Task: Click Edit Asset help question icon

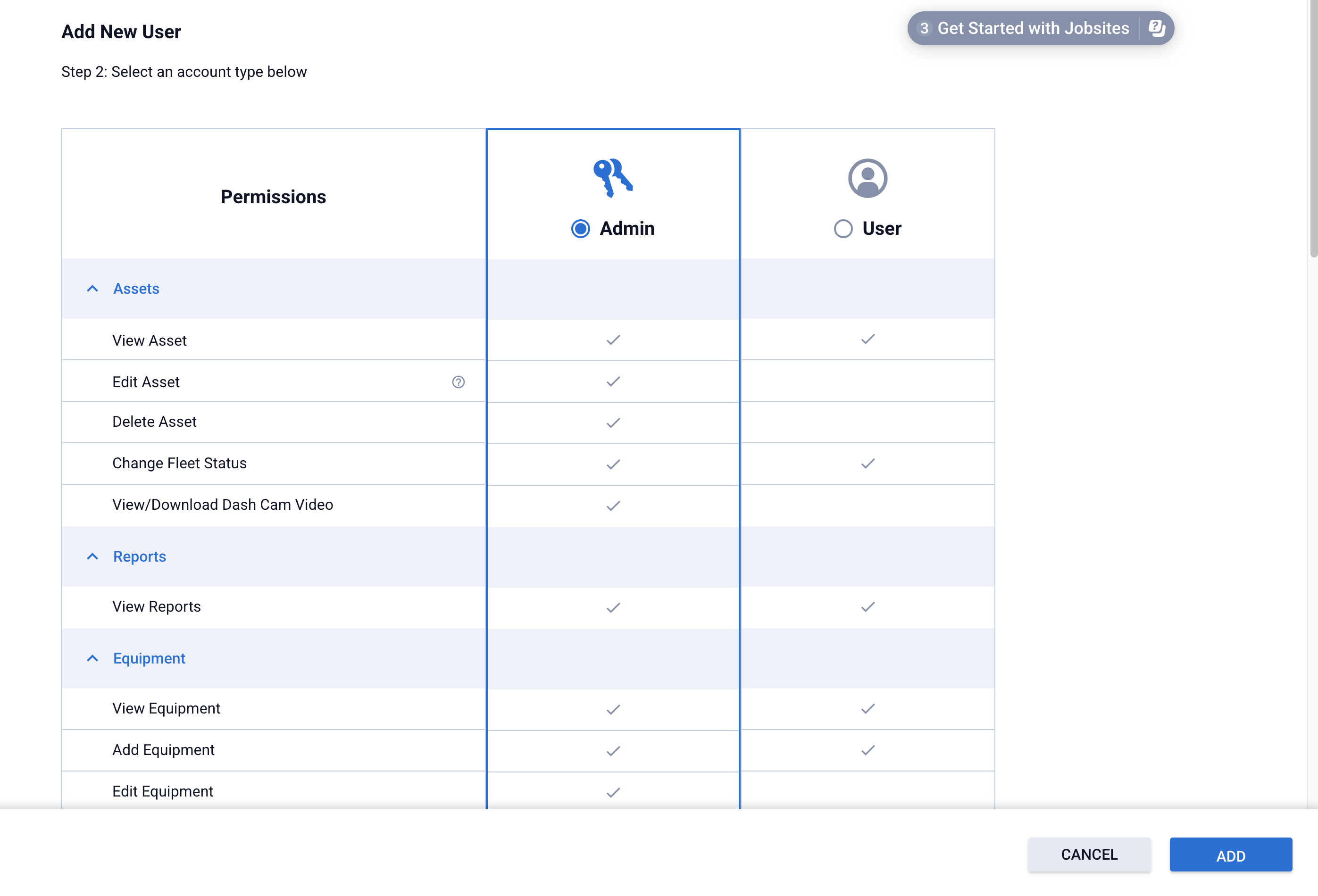Action: click(x=458, y=382)
